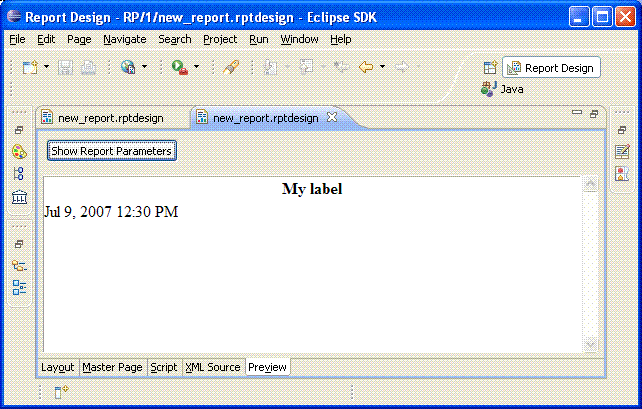Open the Palette fast view icon

19,152
